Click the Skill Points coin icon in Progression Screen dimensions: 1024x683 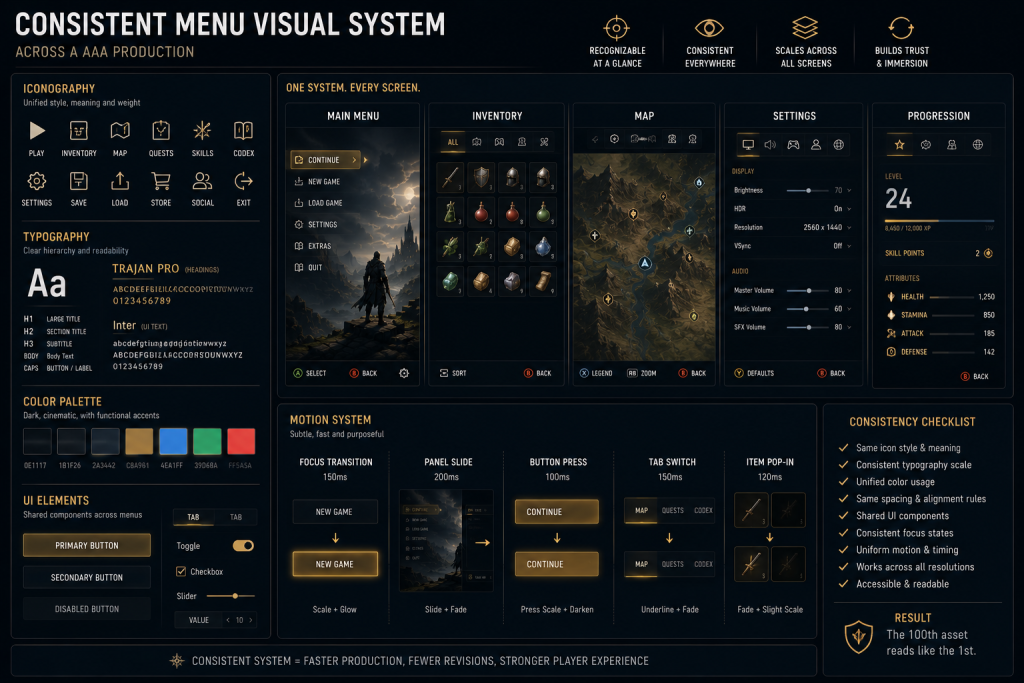pos(988,253)
